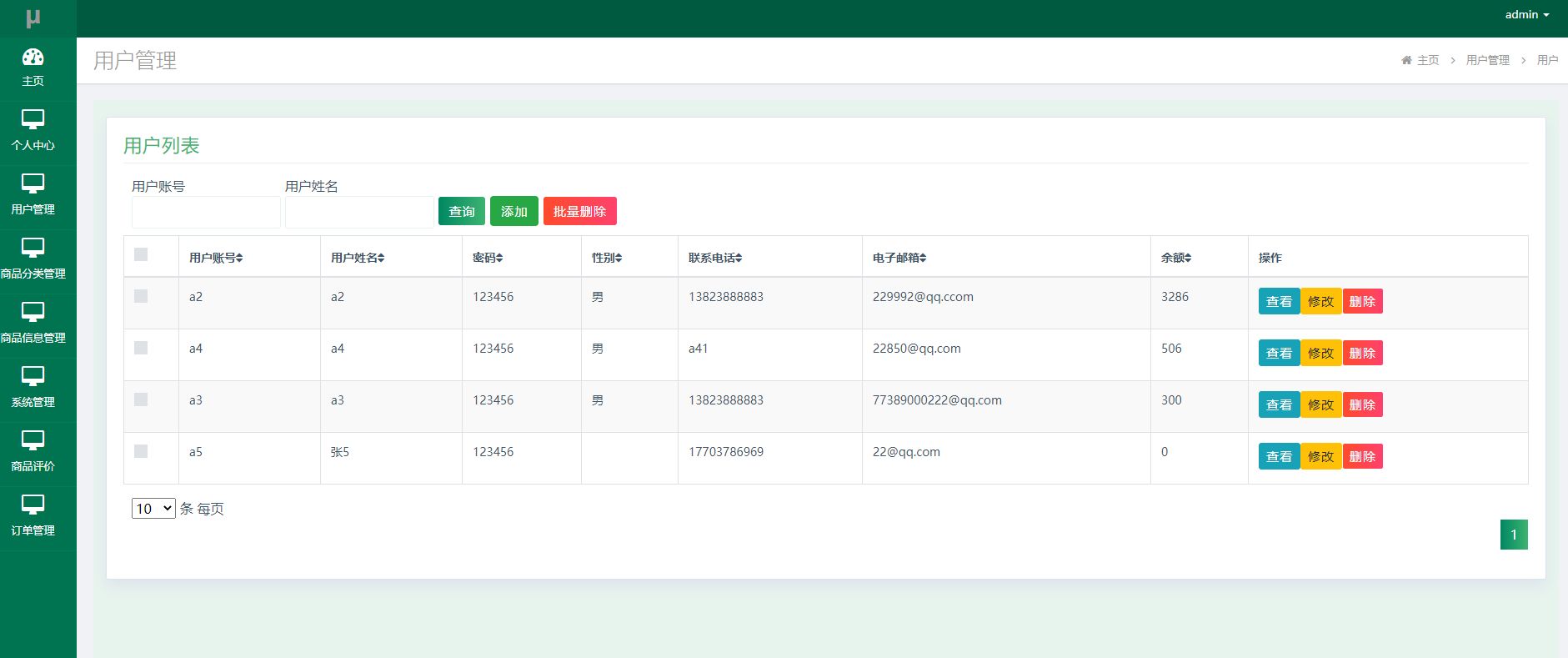Image resolution: width=1568 pixels, height=658 pixels.
Task: Open 订单管理 in the sidebar
Action: [x=33, y=517]
